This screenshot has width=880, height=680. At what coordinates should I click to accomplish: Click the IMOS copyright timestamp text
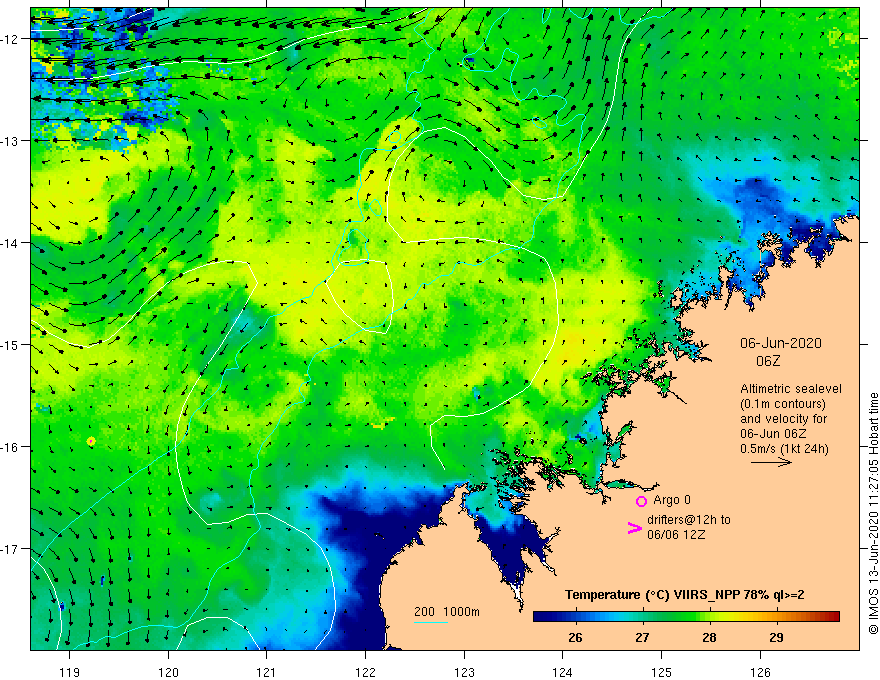(873, 513)
